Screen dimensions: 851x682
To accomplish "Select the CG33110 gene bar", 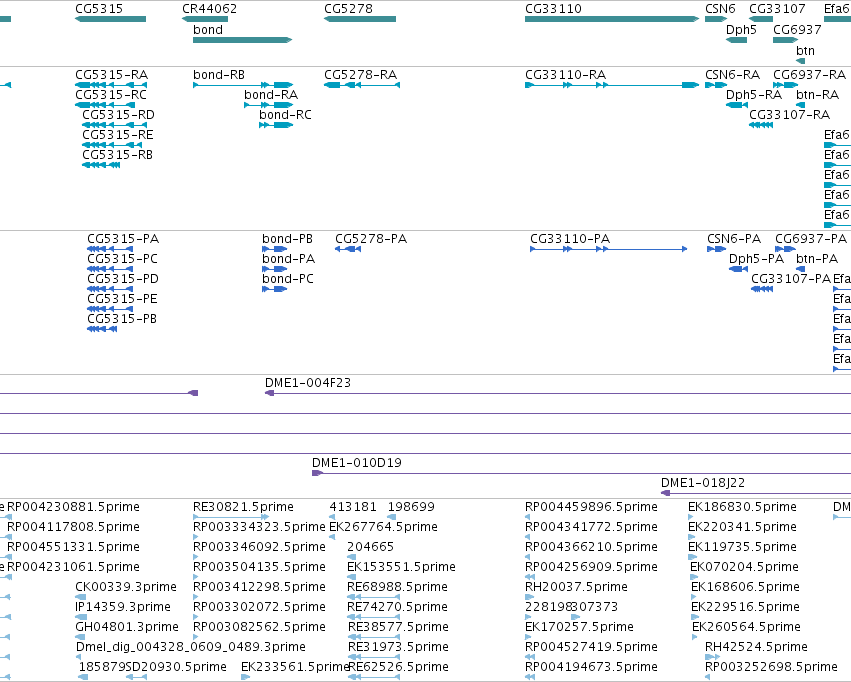I will 612,19.
